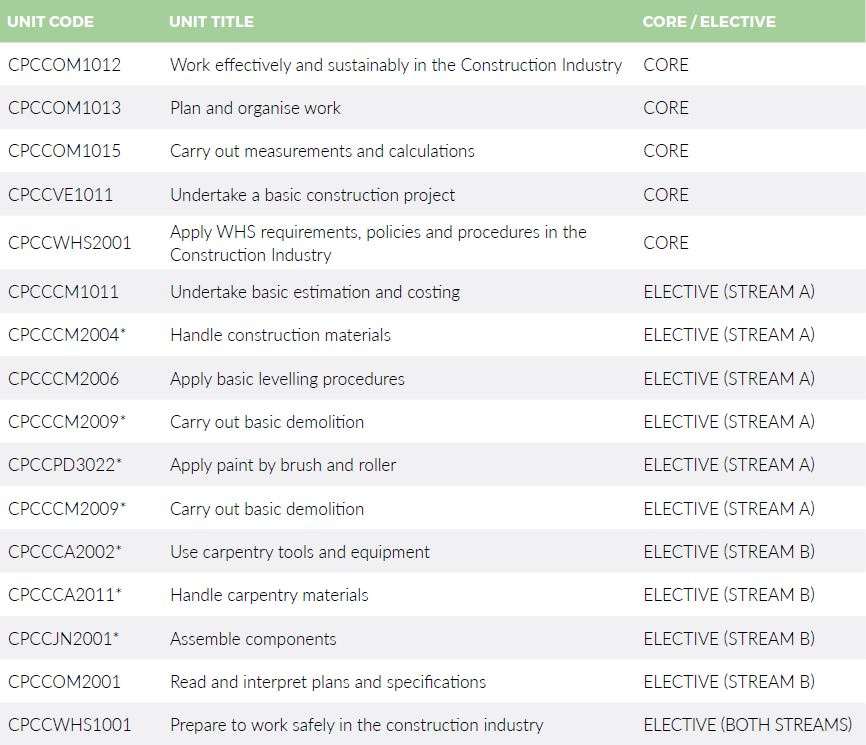866x745 pixels.
Task: Click the 'Assemble components' unit title
Action: tap(253, 639)
